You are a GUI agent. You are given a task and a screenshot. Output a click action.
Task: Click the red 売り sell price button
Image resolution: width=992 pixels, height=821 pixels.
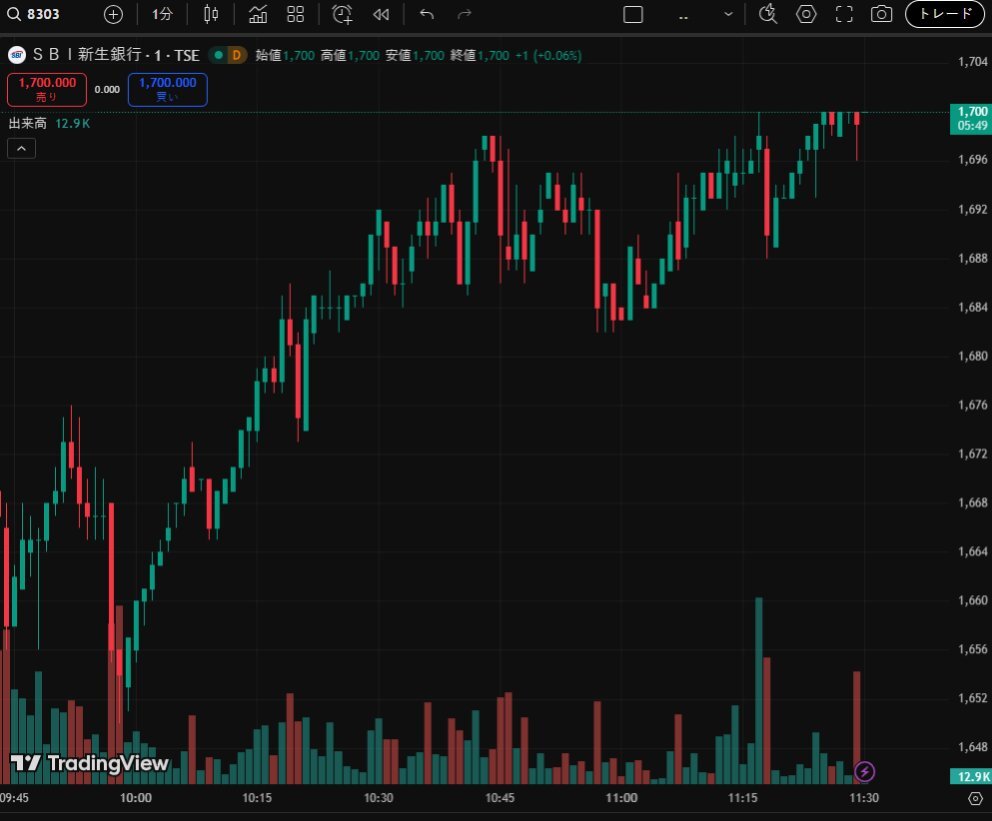(x=47, y=90)
